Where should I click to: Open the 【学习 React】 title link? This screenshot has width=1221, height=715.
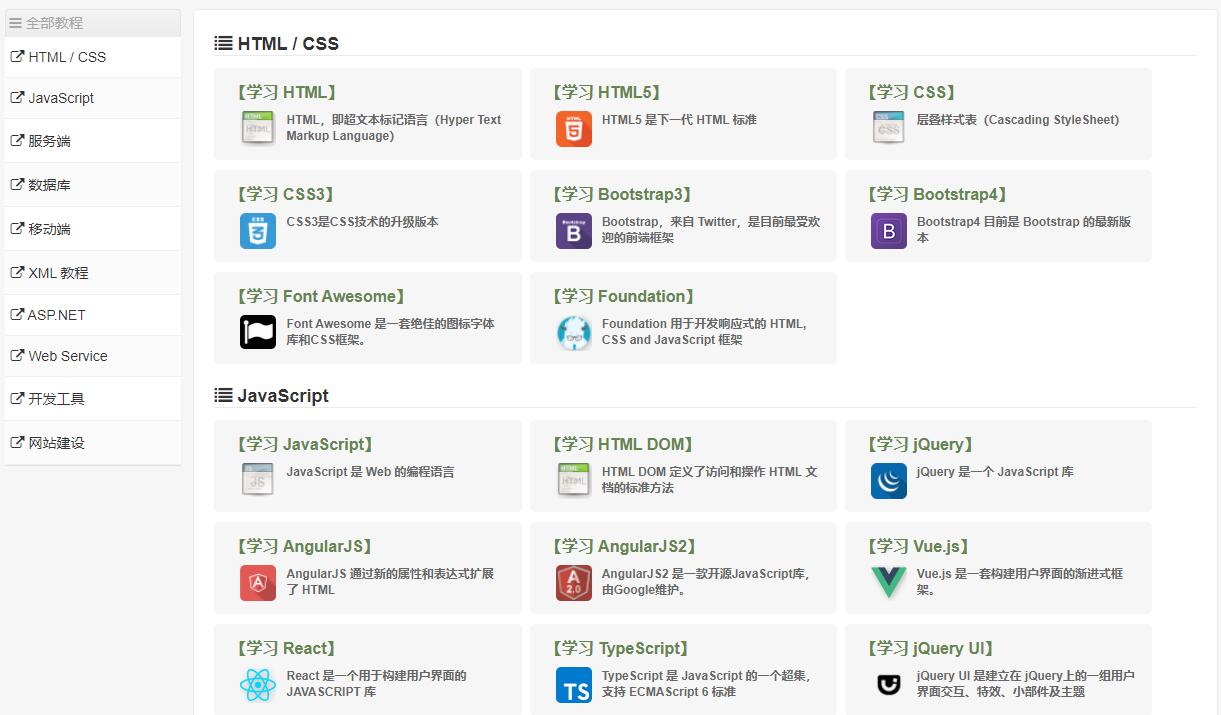(286, 648)
